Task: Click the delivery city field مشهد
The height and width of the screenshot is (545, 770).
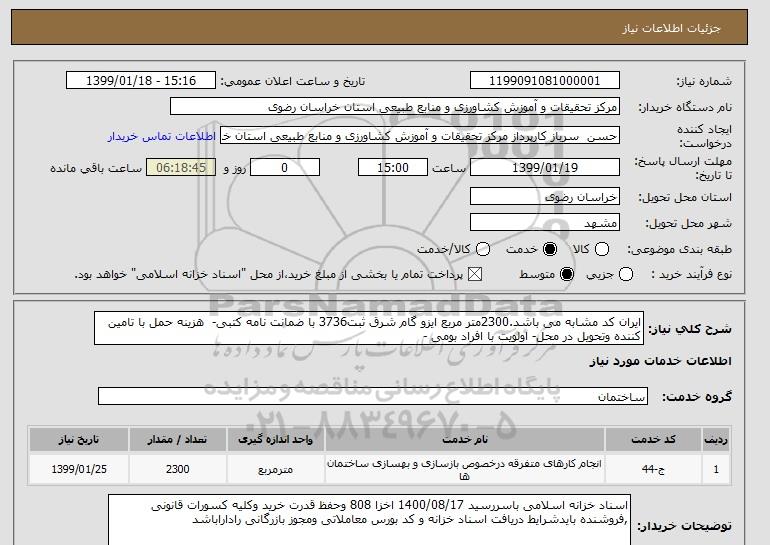Action: [545, 222]
